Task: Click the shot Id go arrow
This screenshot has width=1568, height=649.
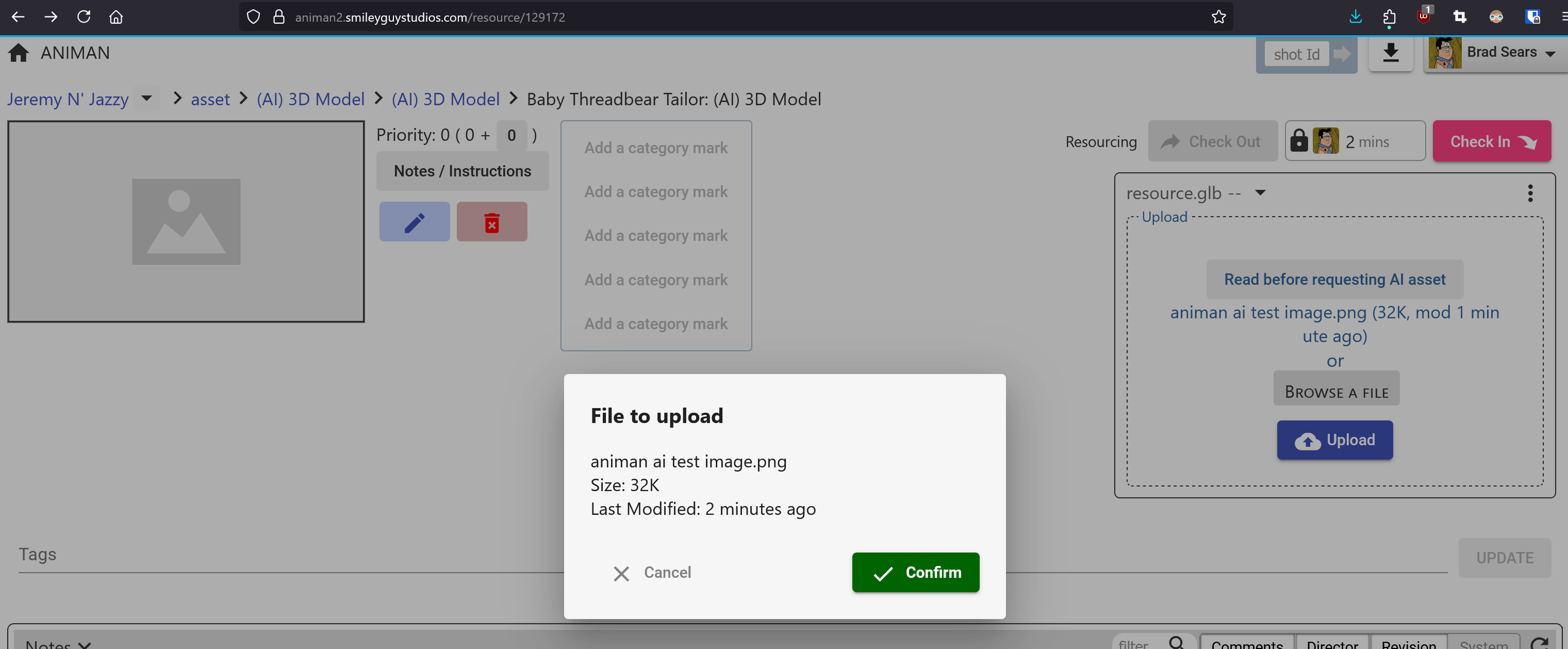Action: [x=1341, y=54]
